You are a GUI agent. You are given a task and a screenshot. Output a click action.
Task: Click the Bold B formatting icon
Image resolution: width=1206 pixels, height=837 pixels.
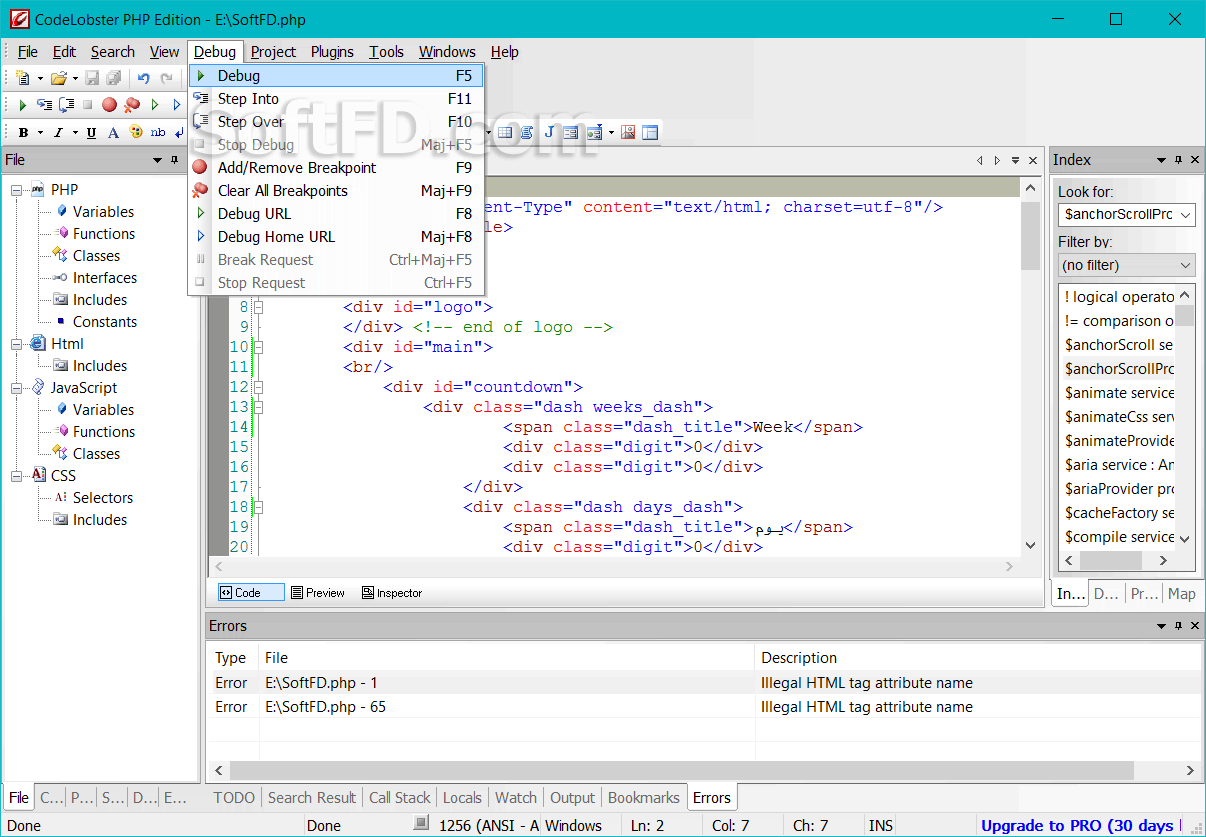tap(23, 132)
